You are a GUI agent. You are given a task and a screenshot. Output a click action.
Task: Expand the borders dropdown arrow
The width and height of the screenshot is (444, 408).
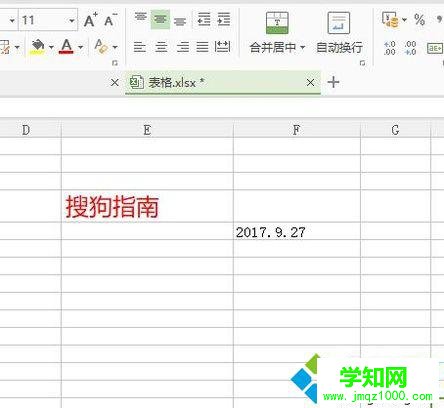[x=17, y=47]
